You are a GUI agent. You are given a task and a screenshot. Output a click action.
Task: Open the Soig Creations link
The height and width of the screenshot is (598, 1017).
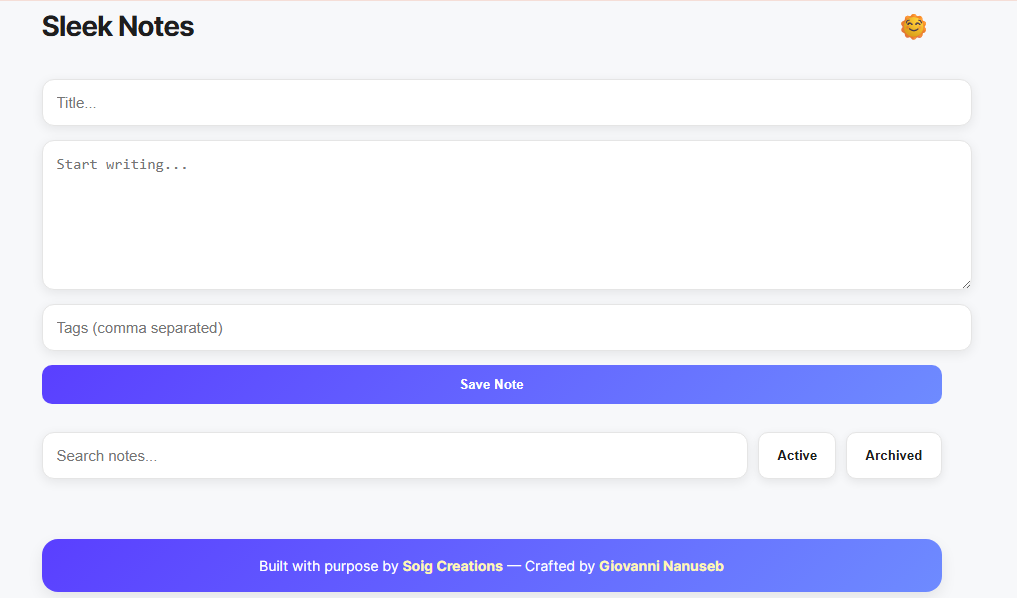click(x=452, y=566)
